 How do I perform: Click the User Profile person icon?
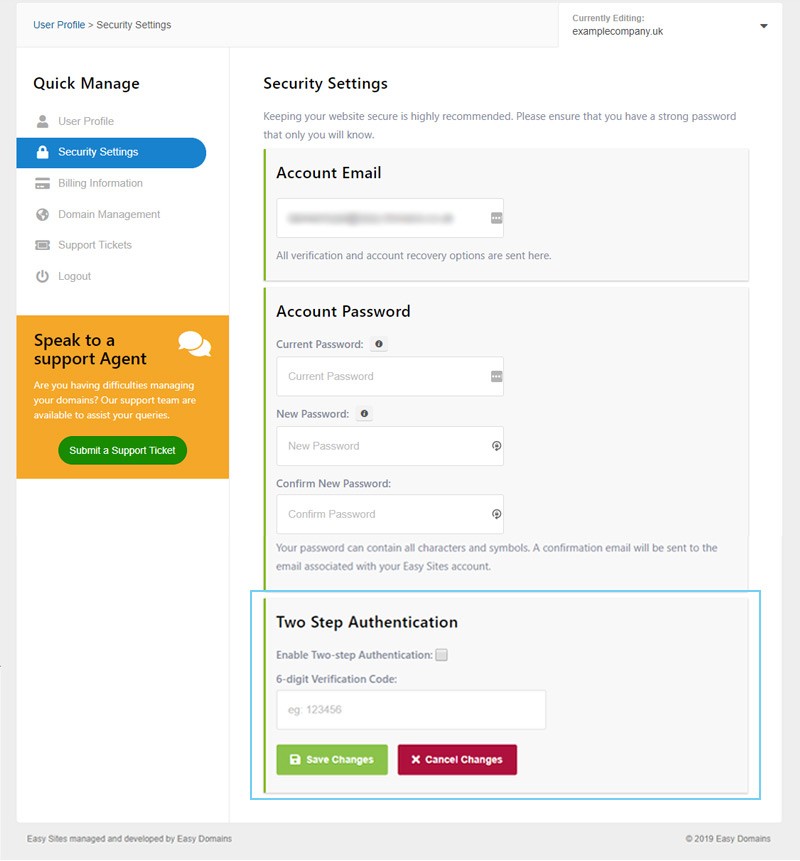[42, 121]
